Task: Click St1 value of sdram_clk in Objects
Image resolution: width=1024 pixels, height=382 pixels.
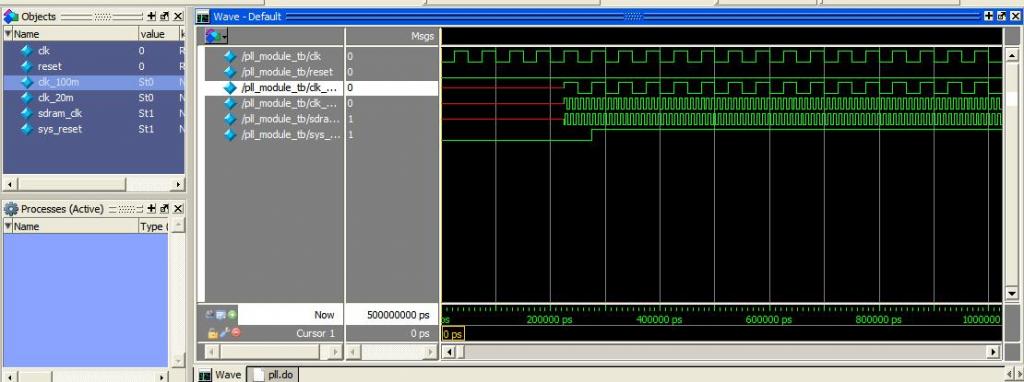Action: [x=146, y=113]
